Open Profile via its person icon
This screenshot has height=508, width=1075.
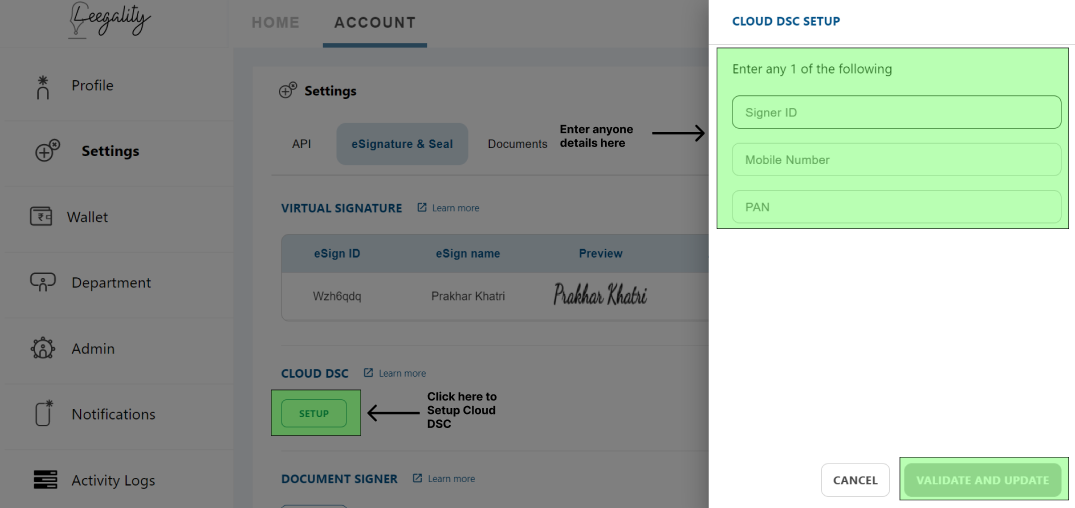43,87
